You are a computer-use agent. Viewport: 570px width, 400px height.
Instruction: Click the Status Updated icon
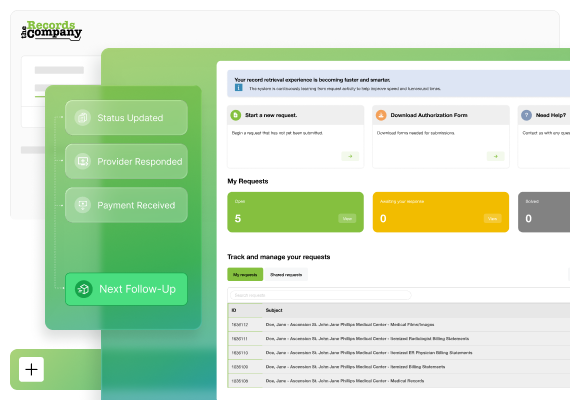tap(83, 118)
